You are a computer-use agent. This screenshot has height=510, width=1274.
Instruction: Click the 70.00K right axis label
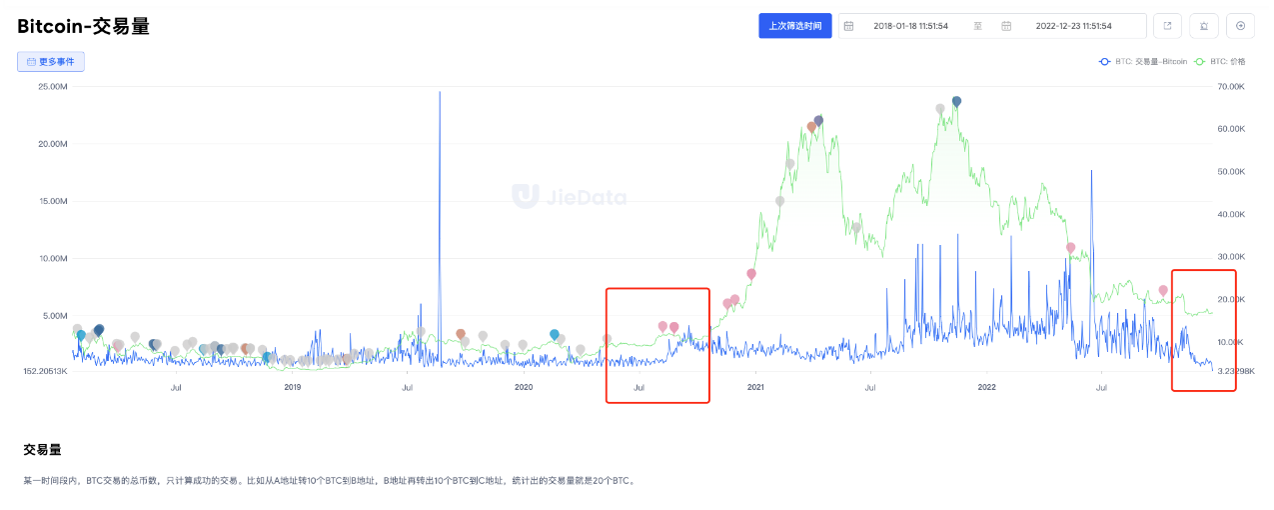(x=1231, y=87)
